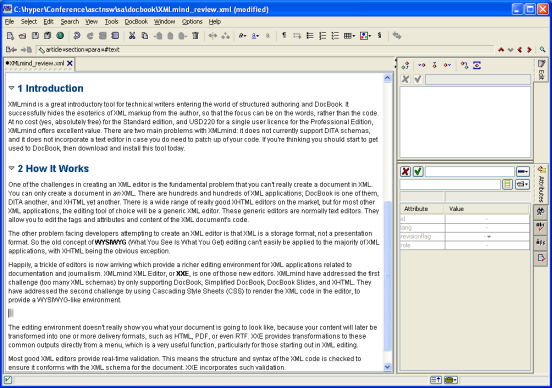
Task: Click the scroll up arrow of document
Action: [388, 78]
